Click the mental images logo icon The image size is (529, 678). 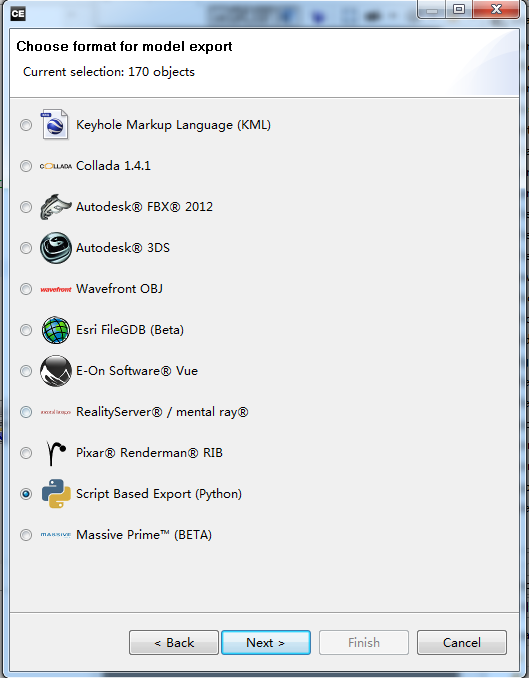pyautogui.click(x=56, y=412)
